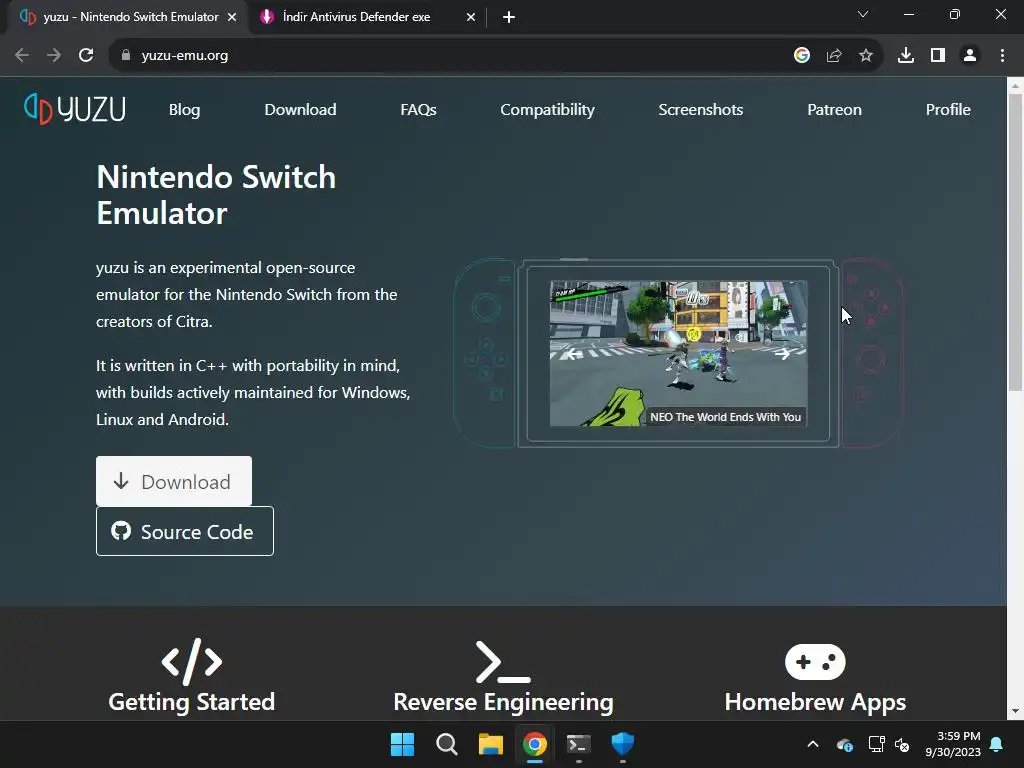View the Screenshots page
Viewport: 1024px width, 768px height.
[x=700, y=110]
